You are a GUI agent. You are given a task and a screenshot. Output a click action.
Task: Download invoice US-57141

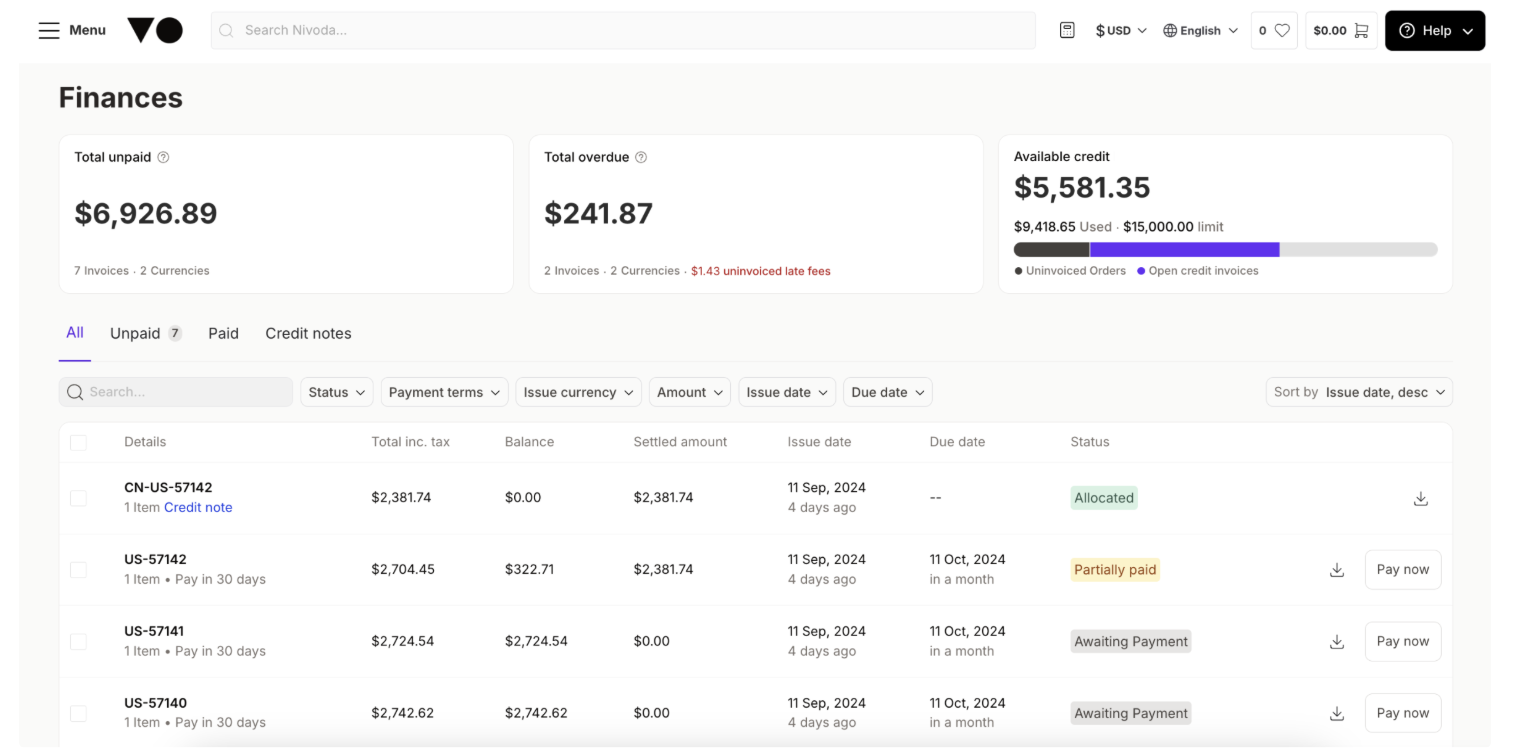tap(1336, 642)
